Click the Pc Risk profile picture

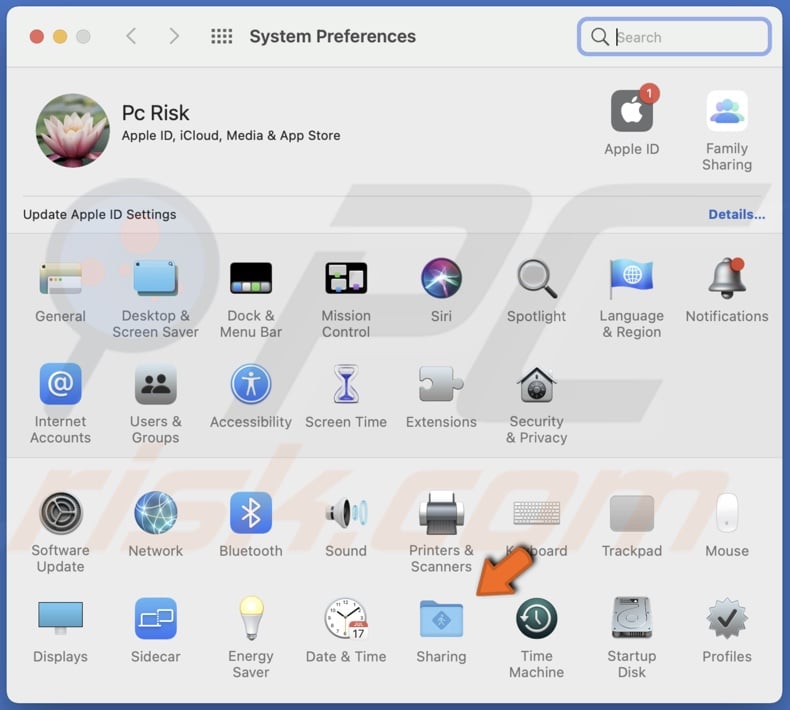[73, 131]
